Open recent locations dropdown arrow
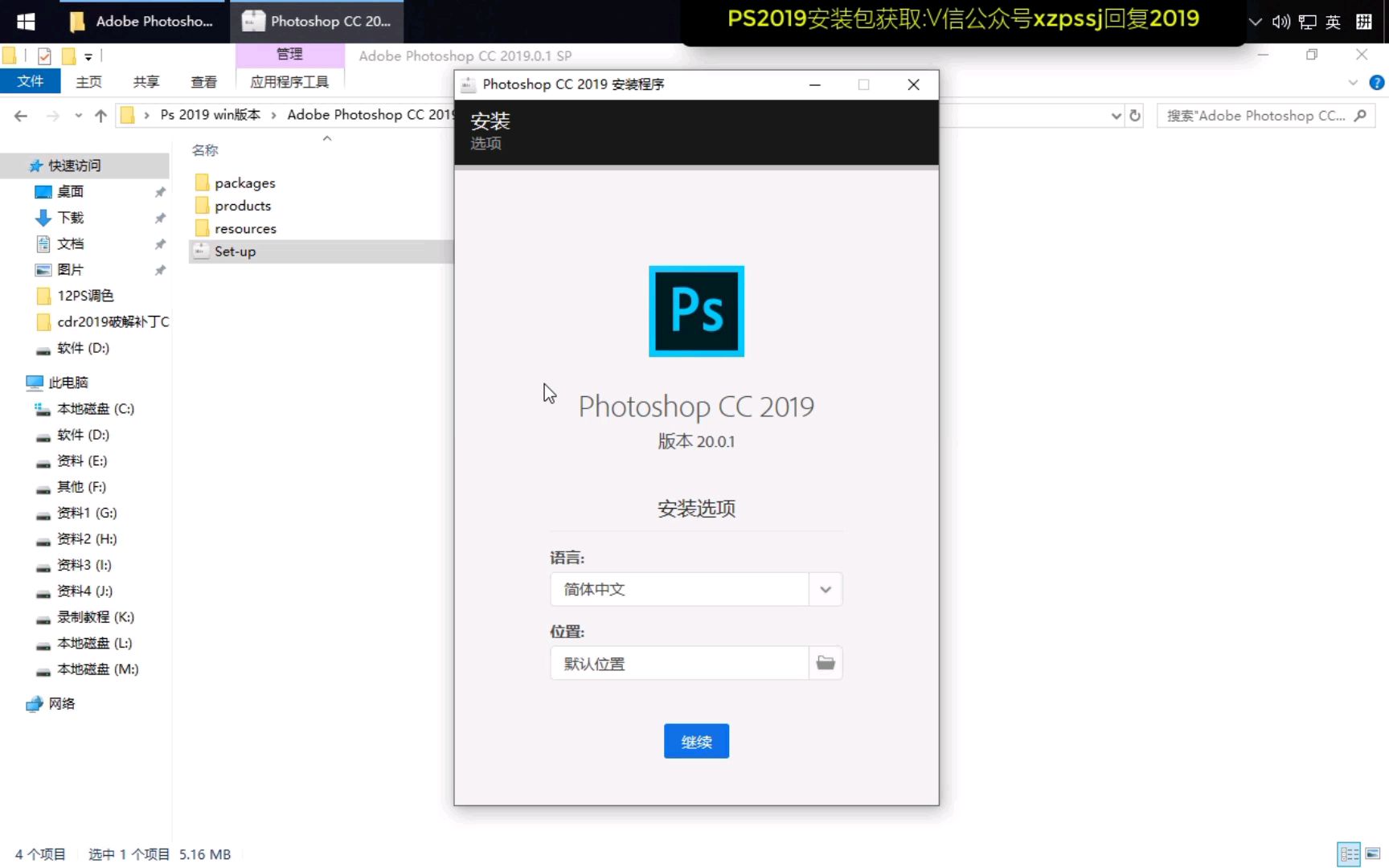Image resolution: width=1389 pixels, height=868 pixels. (78, 116)
